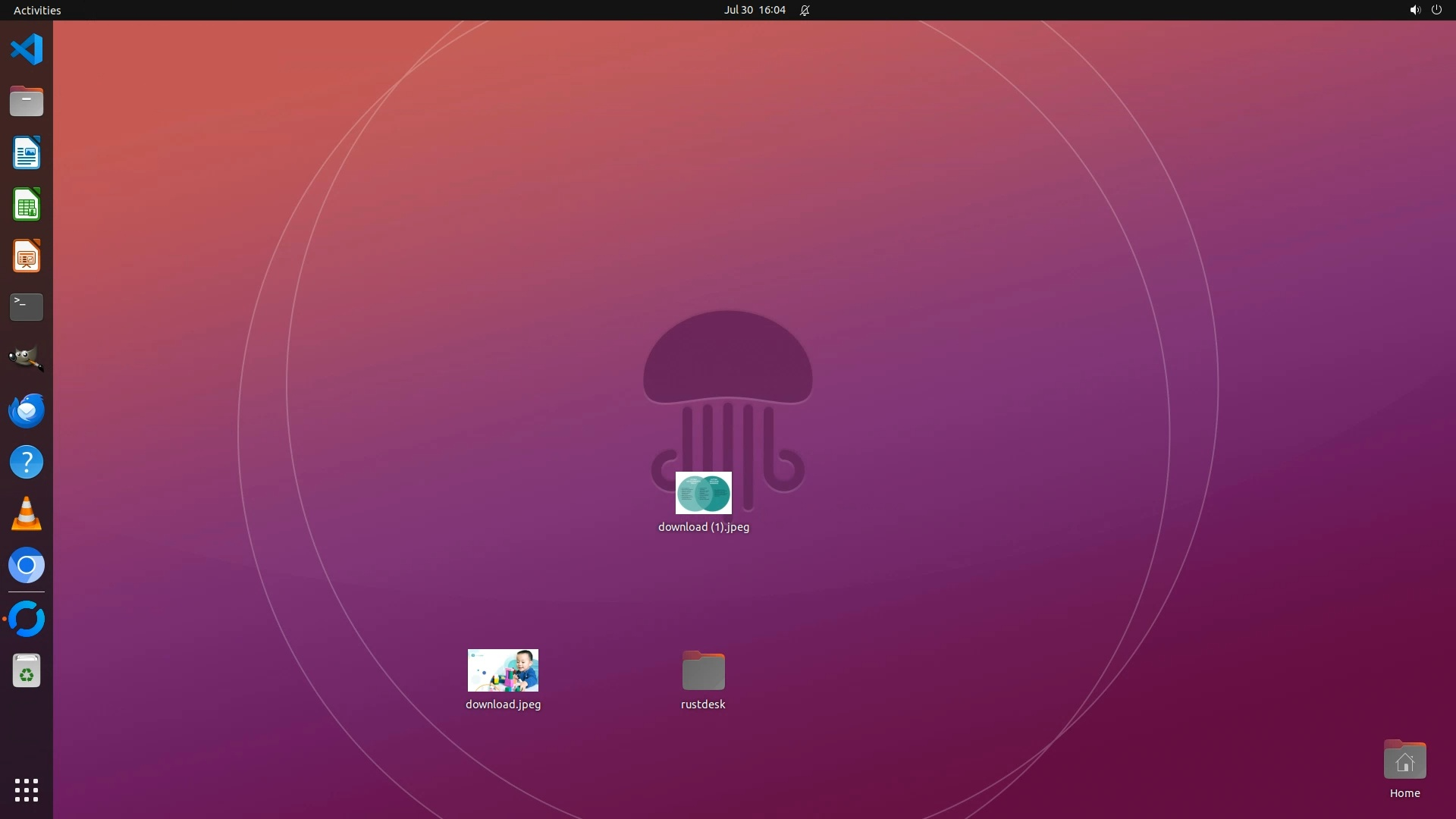The image size is (1456, 819).
Task: Open the Terminal from dock
Action: point(27,307)
